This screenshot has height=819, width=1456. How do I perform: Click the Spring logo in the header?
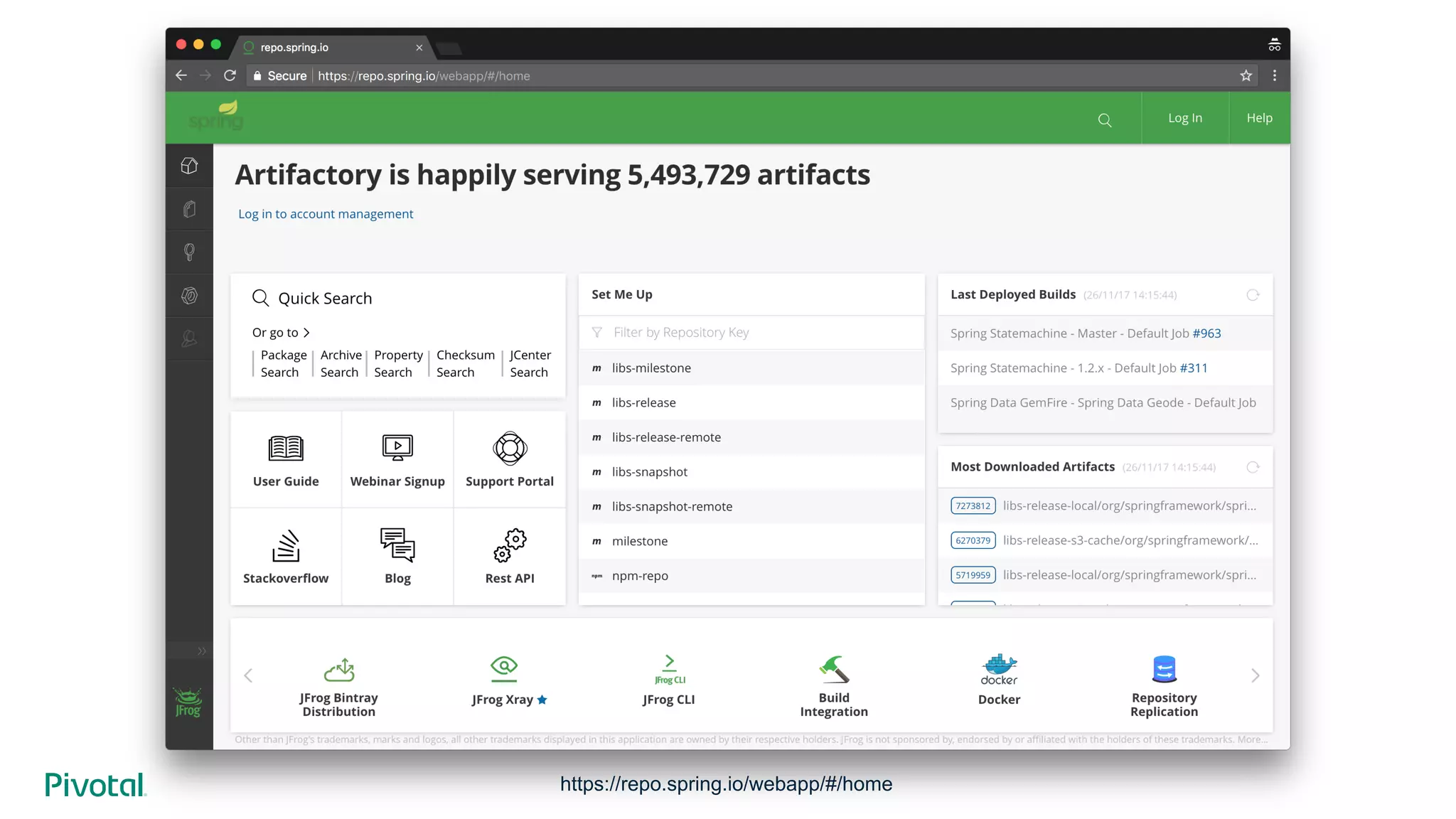[217, 116]
